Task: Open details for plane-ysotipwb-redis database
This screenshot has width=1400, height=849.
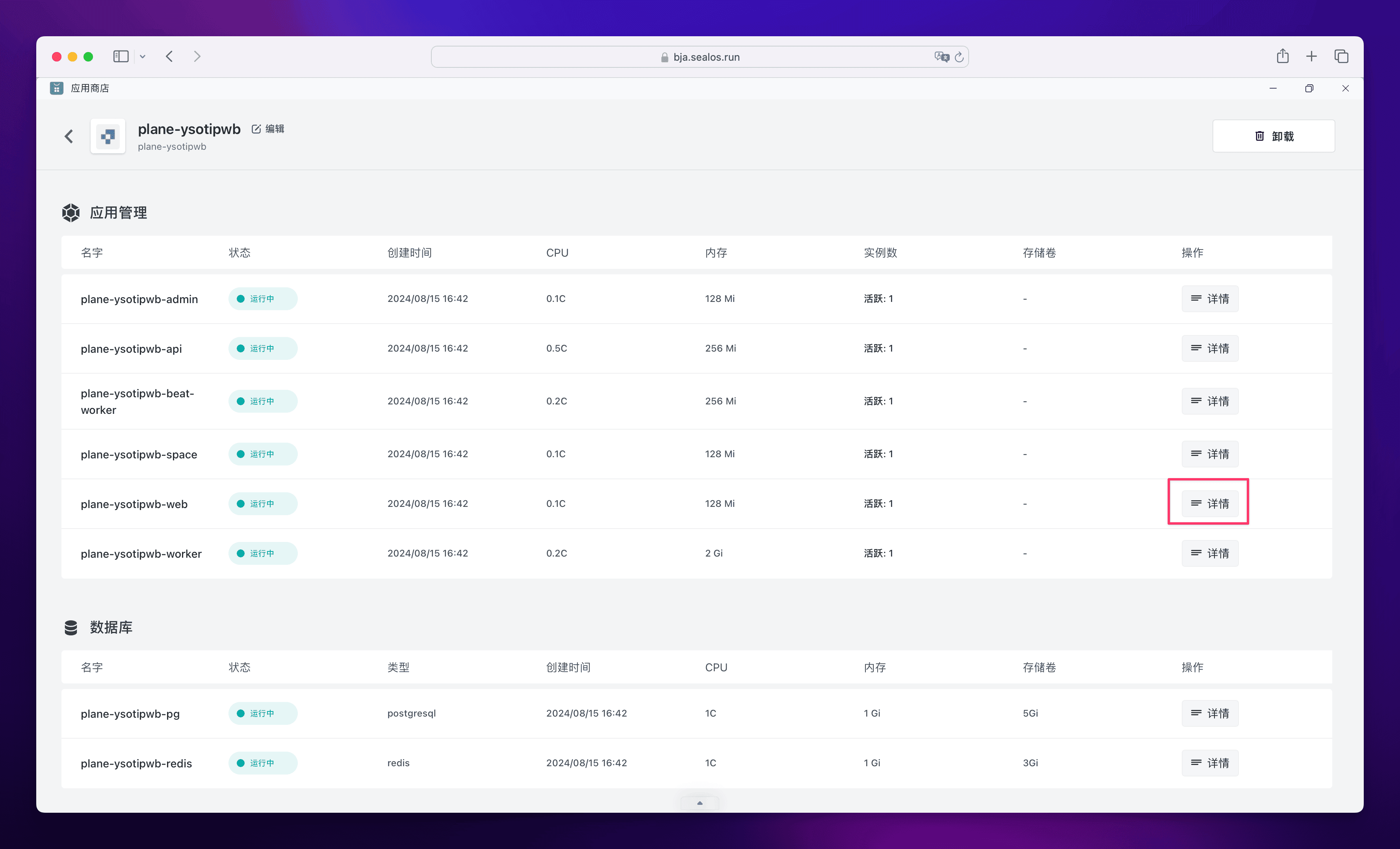Action: pyautogui.click(x=1210, y=763)
